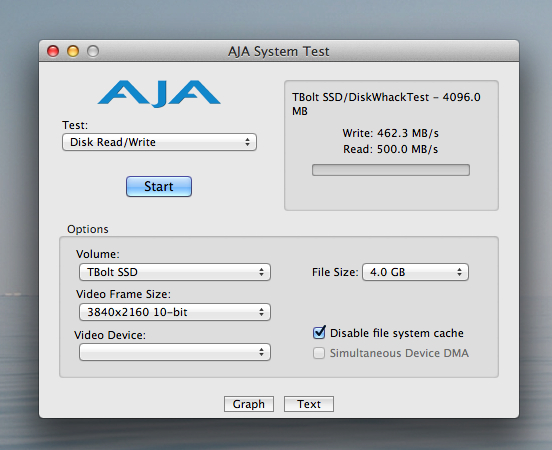This screenshot has width=552, height=450.
Task: Click the Options section label
Action: (88, 229)
